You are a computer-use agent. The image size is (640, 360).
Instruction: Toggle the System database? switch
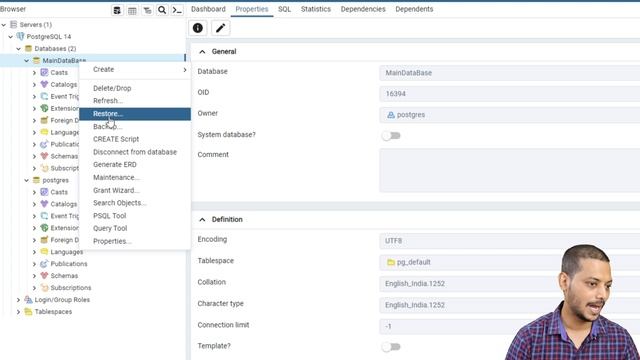391,136
